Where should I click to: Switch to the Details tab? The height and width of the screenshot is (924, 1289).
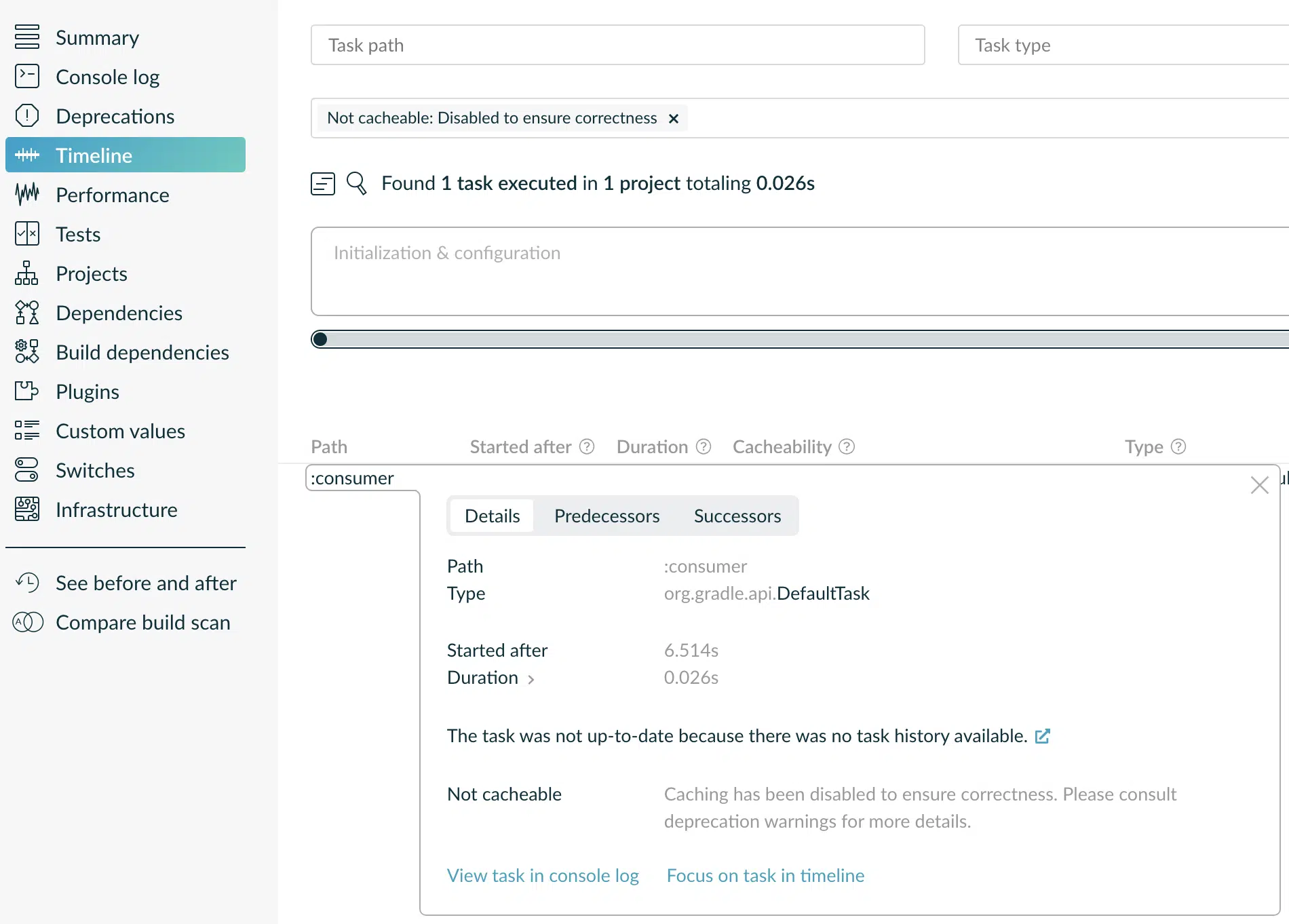pos(492,516)
